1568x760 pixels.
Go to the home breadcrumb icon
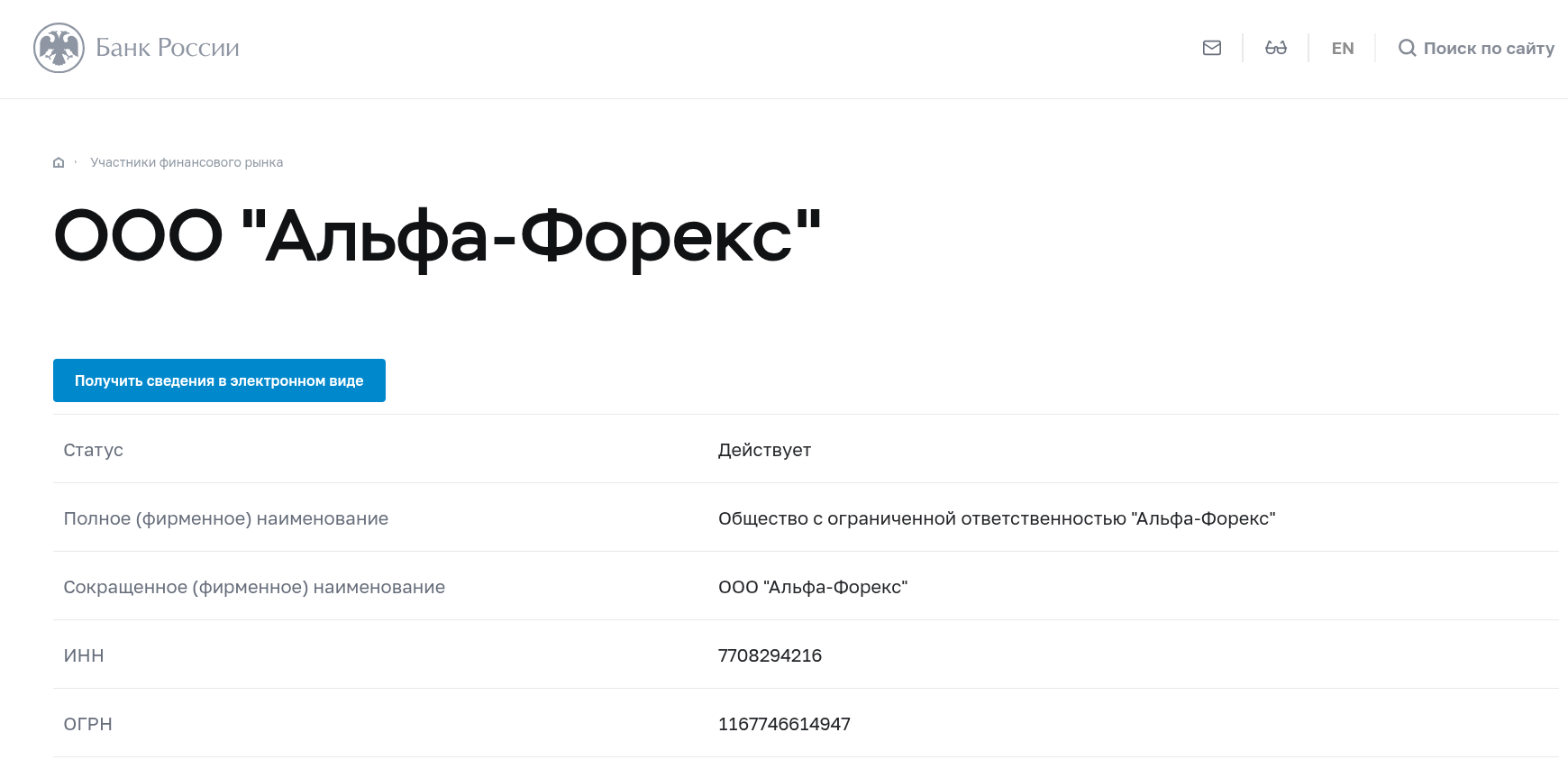[59, 162]
